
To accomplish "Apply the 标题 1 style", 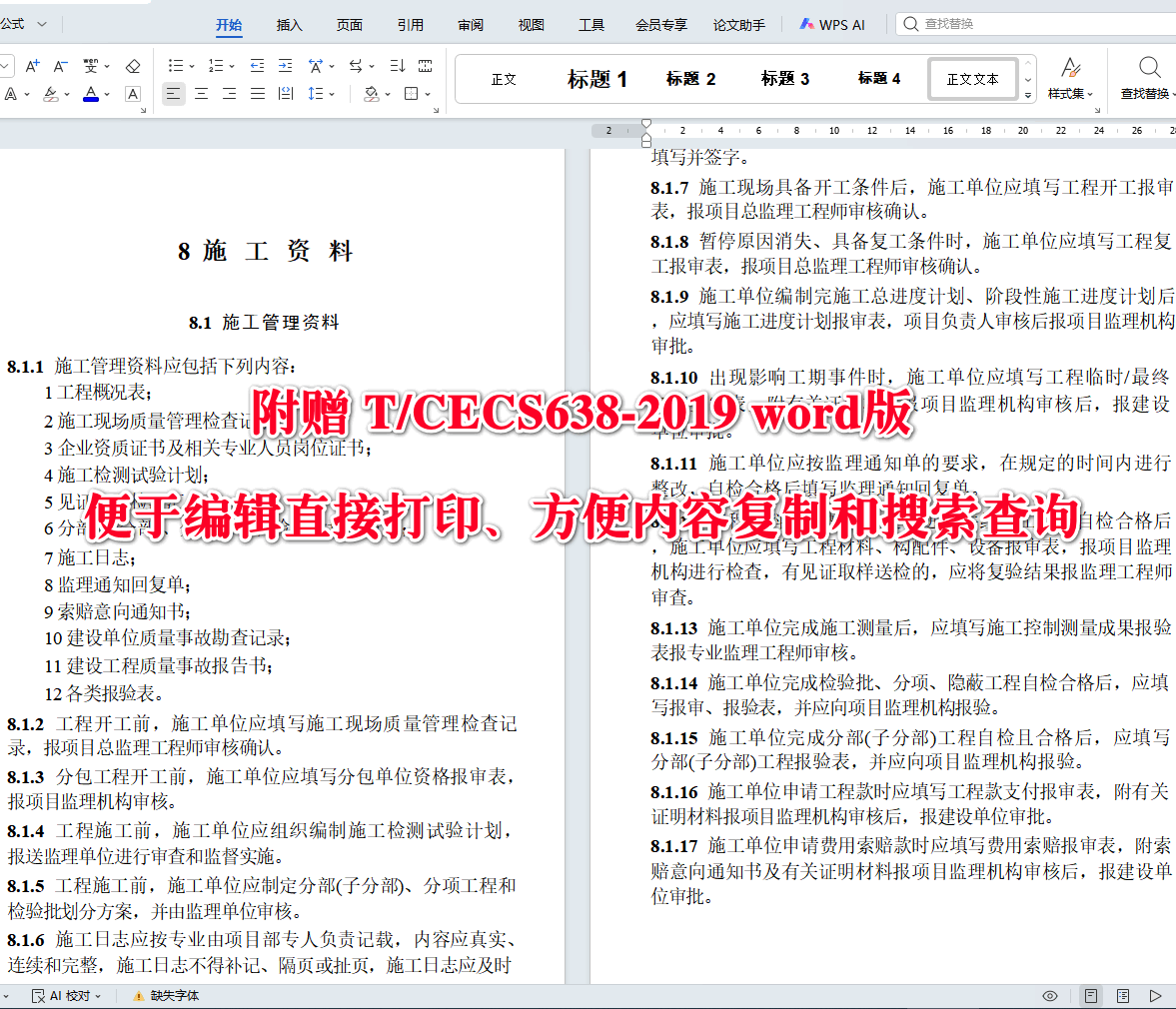I will pyautogui.click(x=597, y=79).
